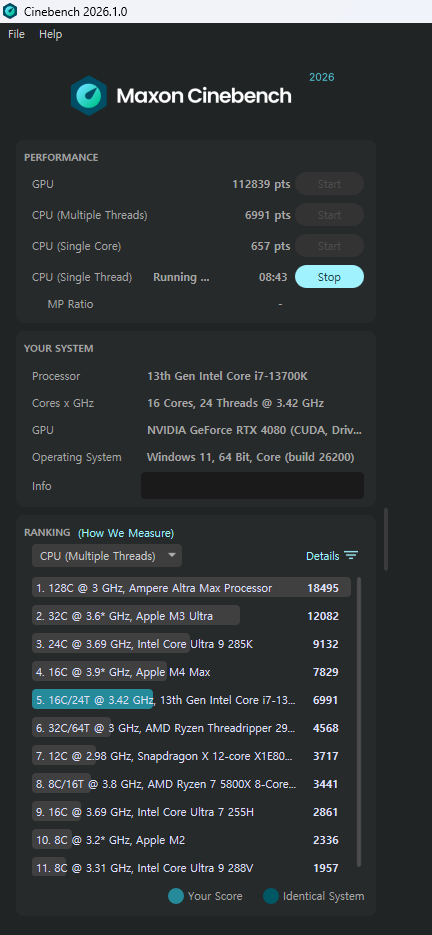This screenshot has width=432, height=935.
Task: Select the AMD Ryzen 7 5800X row
Action: [191, 784]
